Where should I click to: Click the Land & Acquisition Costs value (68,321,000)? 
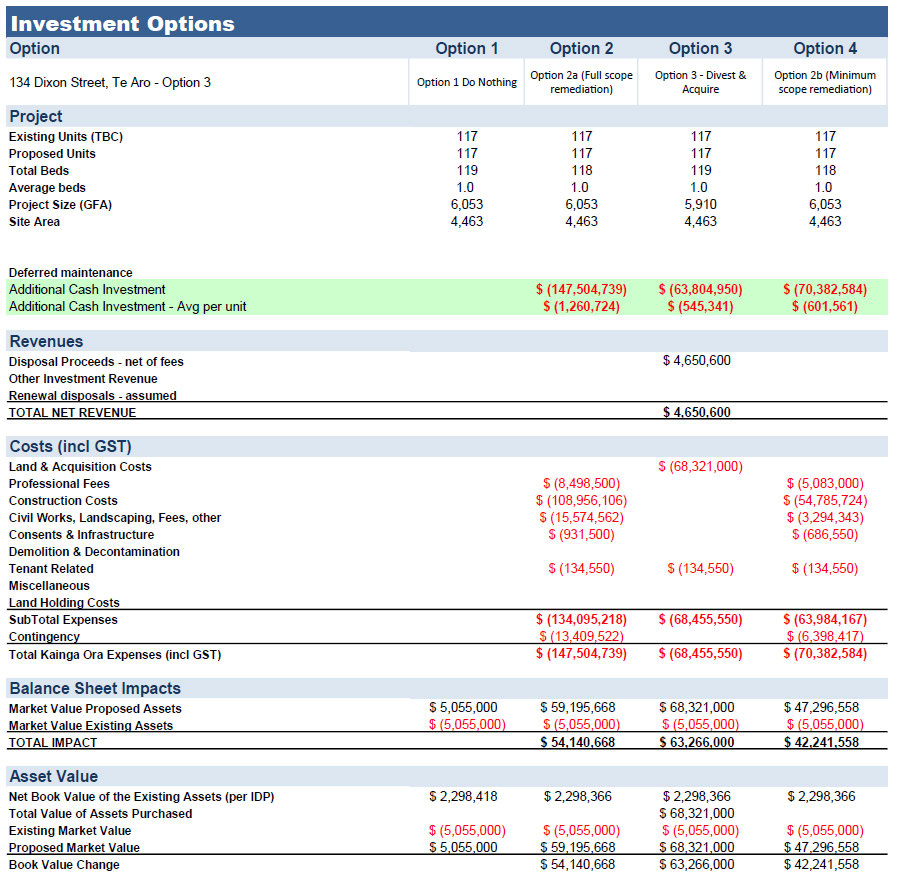point(700,467)
